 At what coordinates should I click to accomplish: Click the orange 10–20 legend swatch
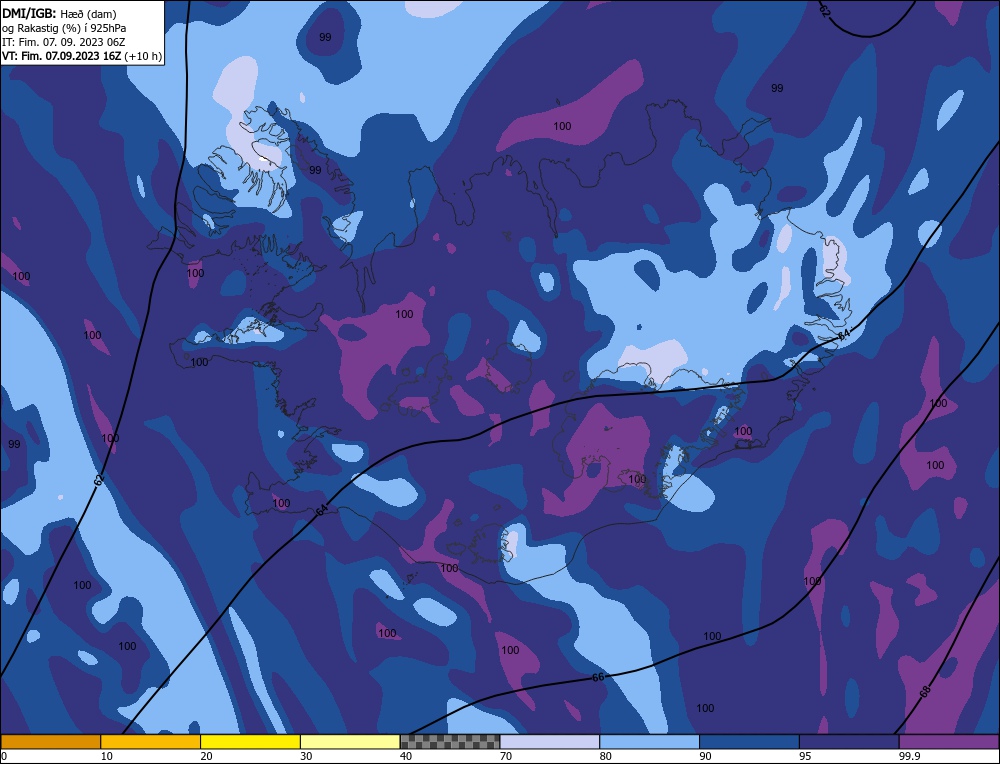tap(151, 742)
